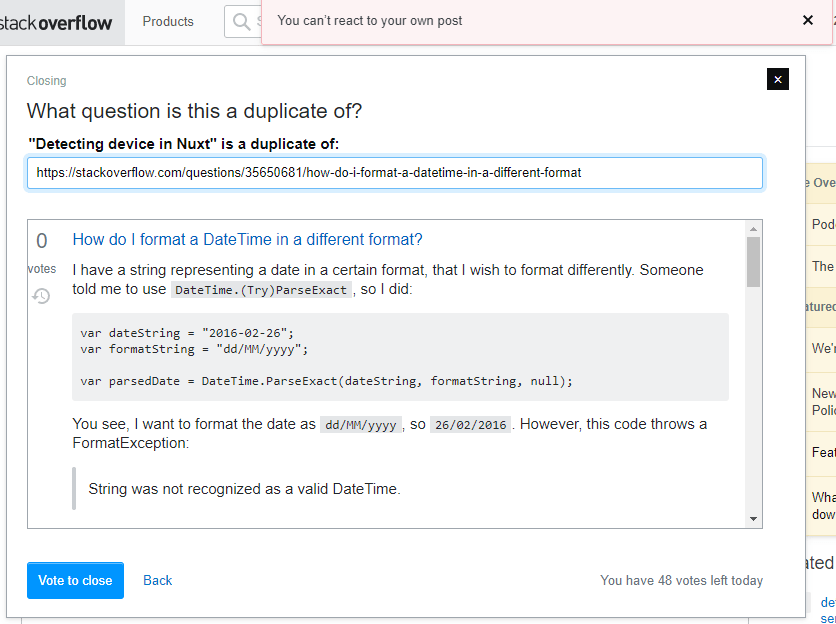Close the duplicate question dialog
Screen dimensions: 836x624
pos(778,80)
